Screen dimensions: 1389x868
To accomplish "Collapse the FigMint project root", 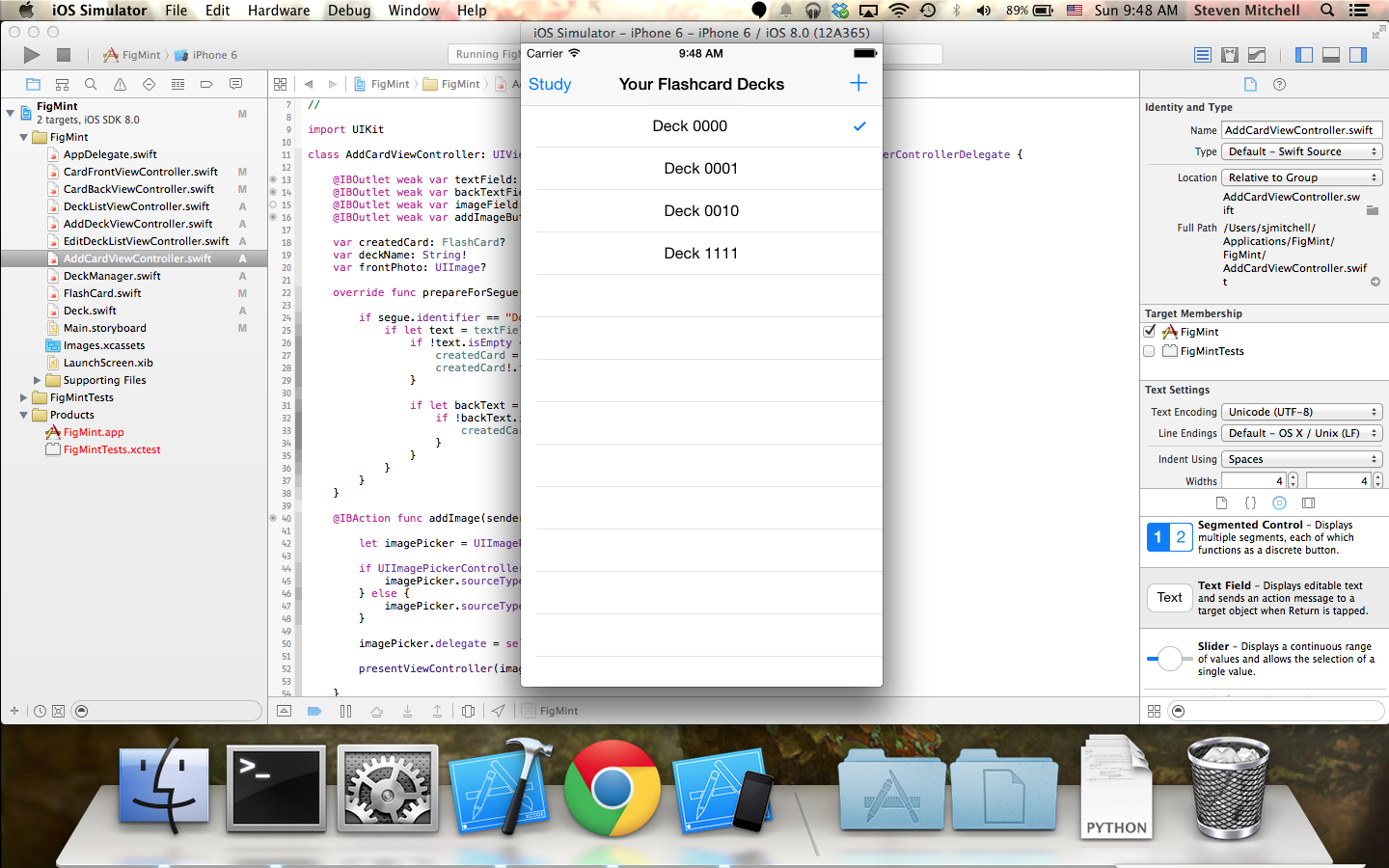I will coord(11,113).
